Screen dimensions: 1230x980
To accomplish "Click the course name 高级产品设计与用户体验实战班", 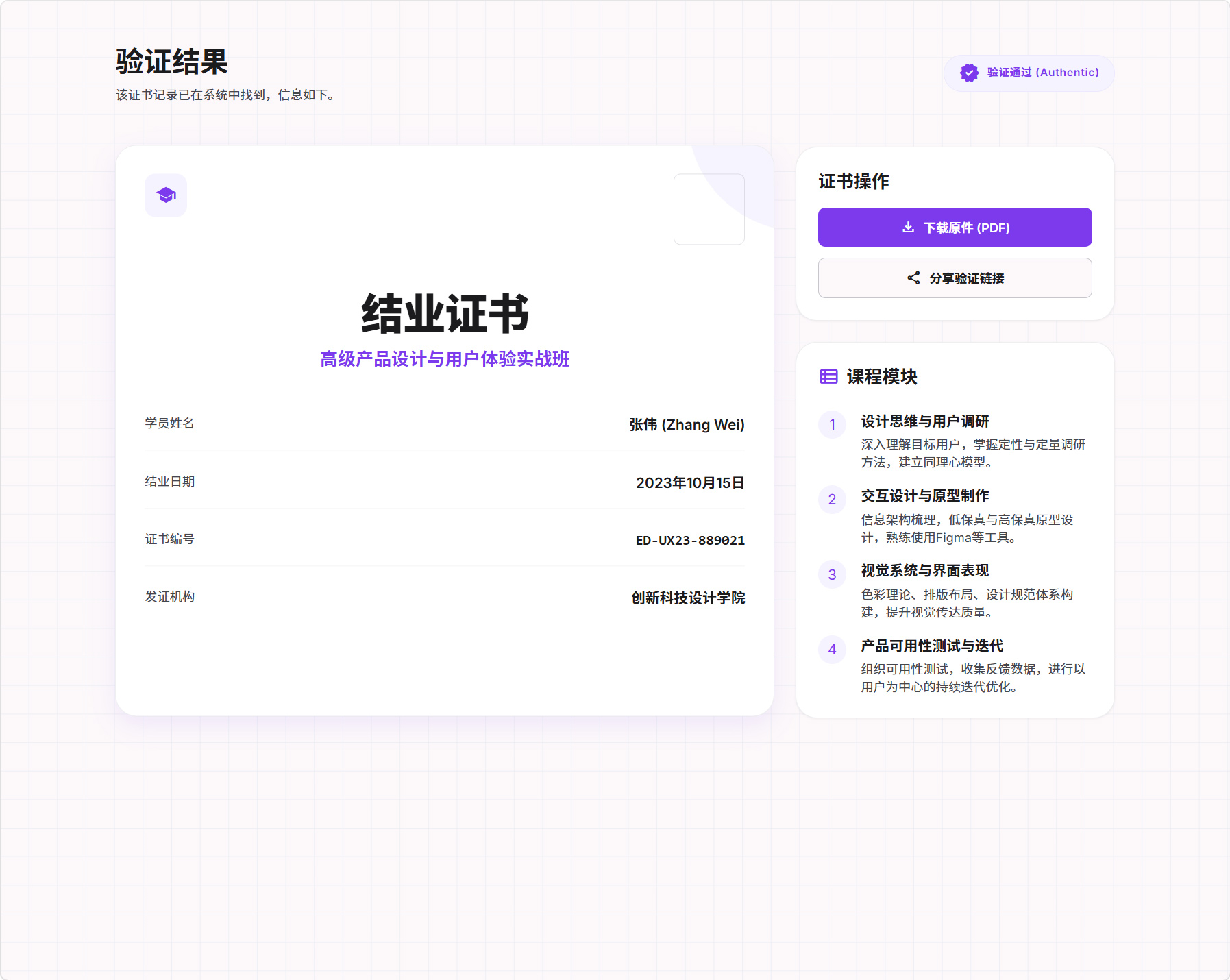I will click(445, 358).
